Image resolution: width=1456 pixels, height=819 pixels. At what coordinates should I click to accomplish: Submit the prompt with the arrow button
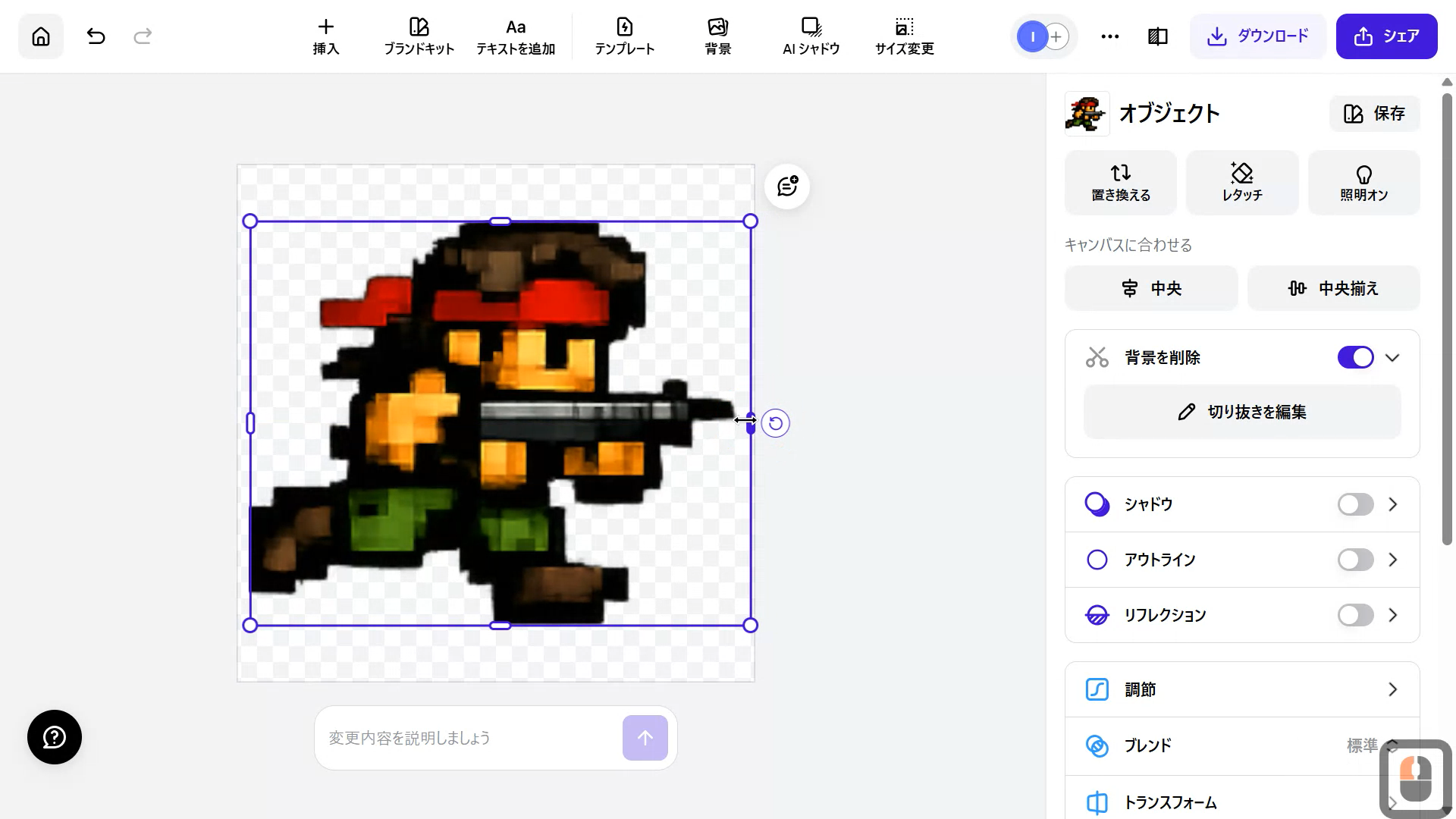(x=645, y=738)
